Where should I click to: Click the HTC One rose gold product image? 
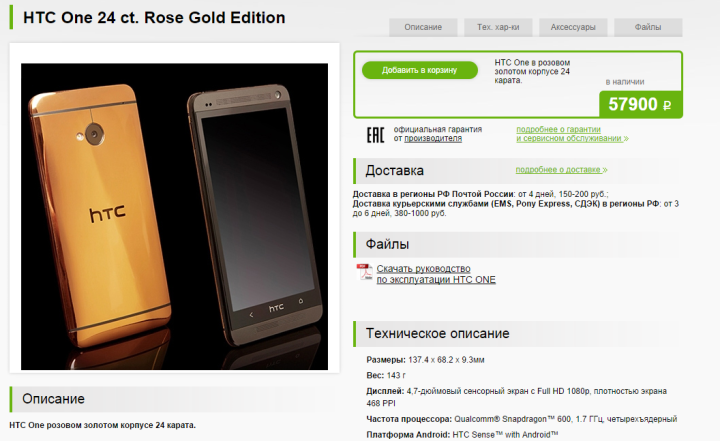click(174, 216)
